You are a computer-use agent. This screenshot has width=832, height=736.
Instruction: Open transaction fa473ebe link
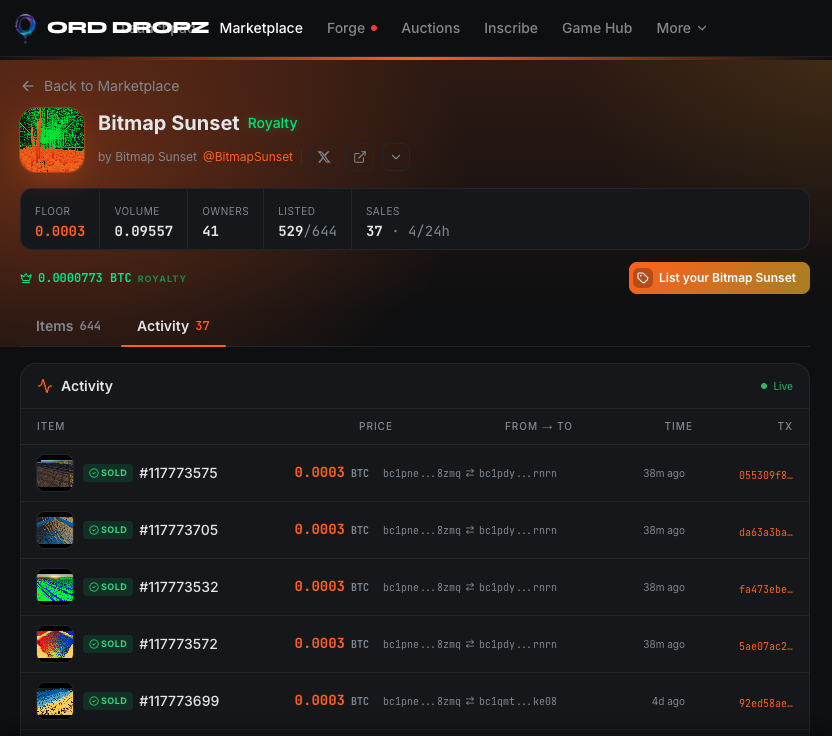(x=766, y=589)
